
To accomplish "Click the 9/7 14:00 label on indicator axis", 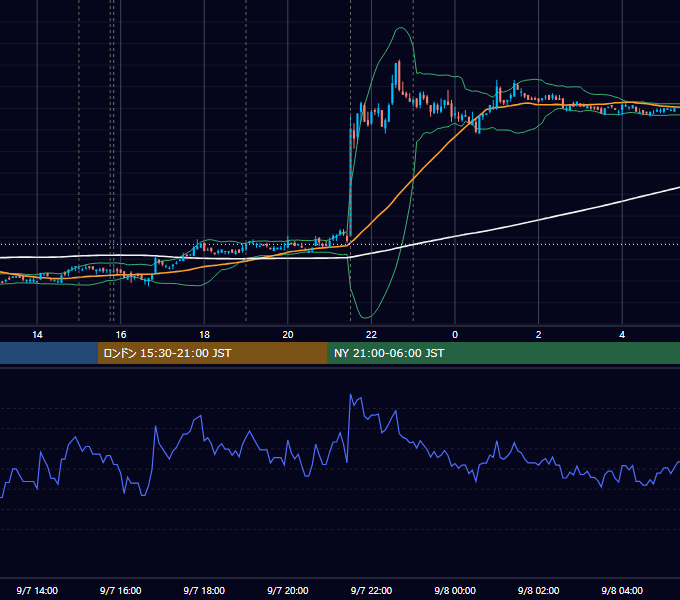I will click(x=37, y=590).
